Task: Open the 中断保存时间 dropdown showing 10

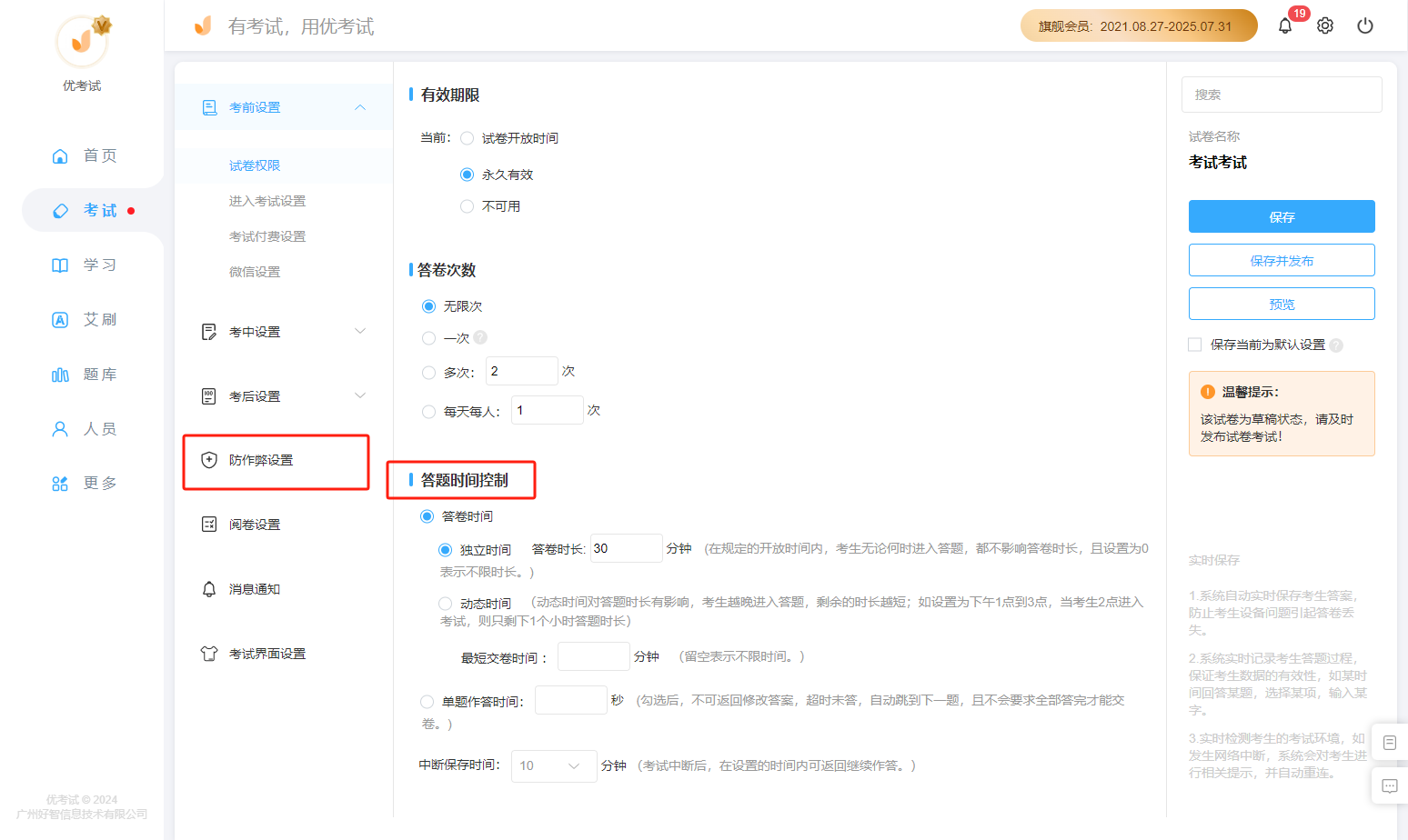Action: point(554,765)
